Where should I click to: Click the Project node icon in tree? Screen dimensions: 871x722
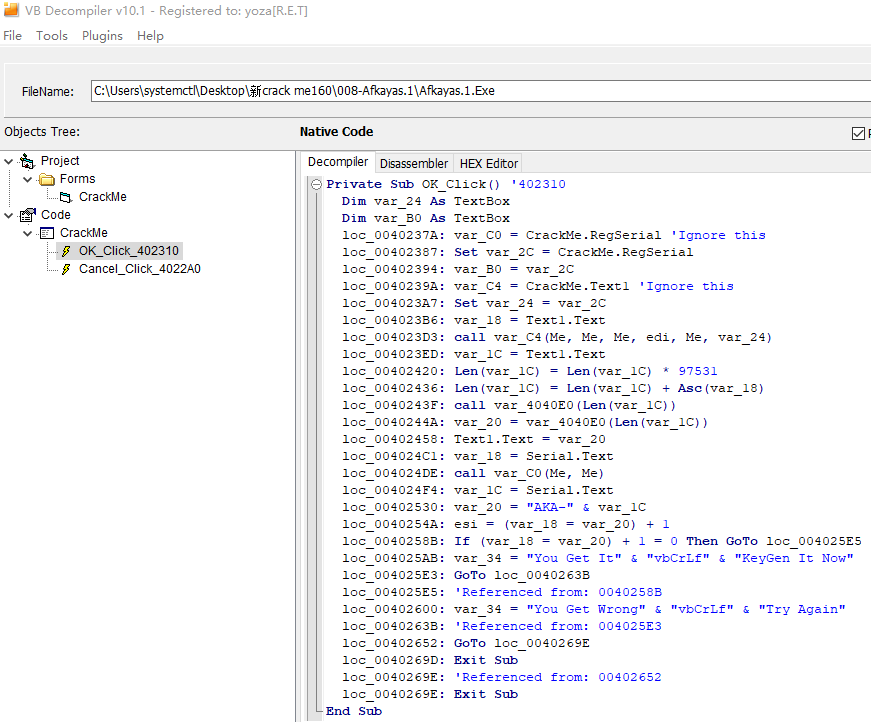(27, 161)
